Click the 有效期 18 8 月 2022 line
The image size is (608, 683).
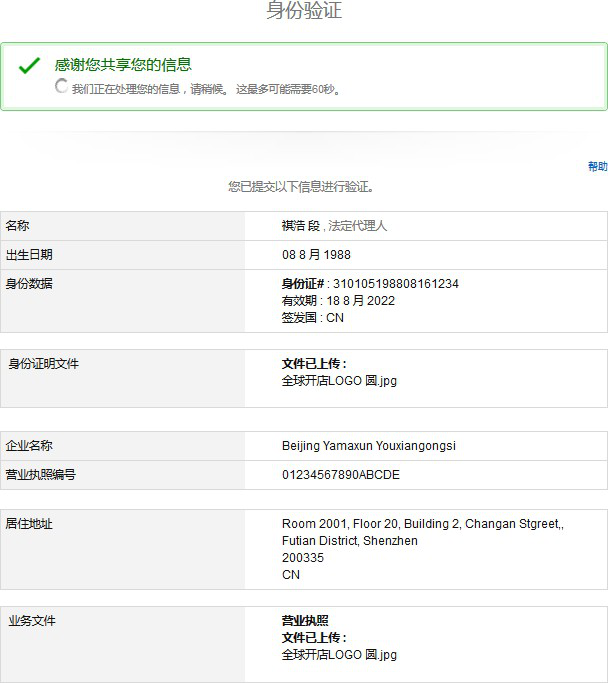click(x=338, y=301)
